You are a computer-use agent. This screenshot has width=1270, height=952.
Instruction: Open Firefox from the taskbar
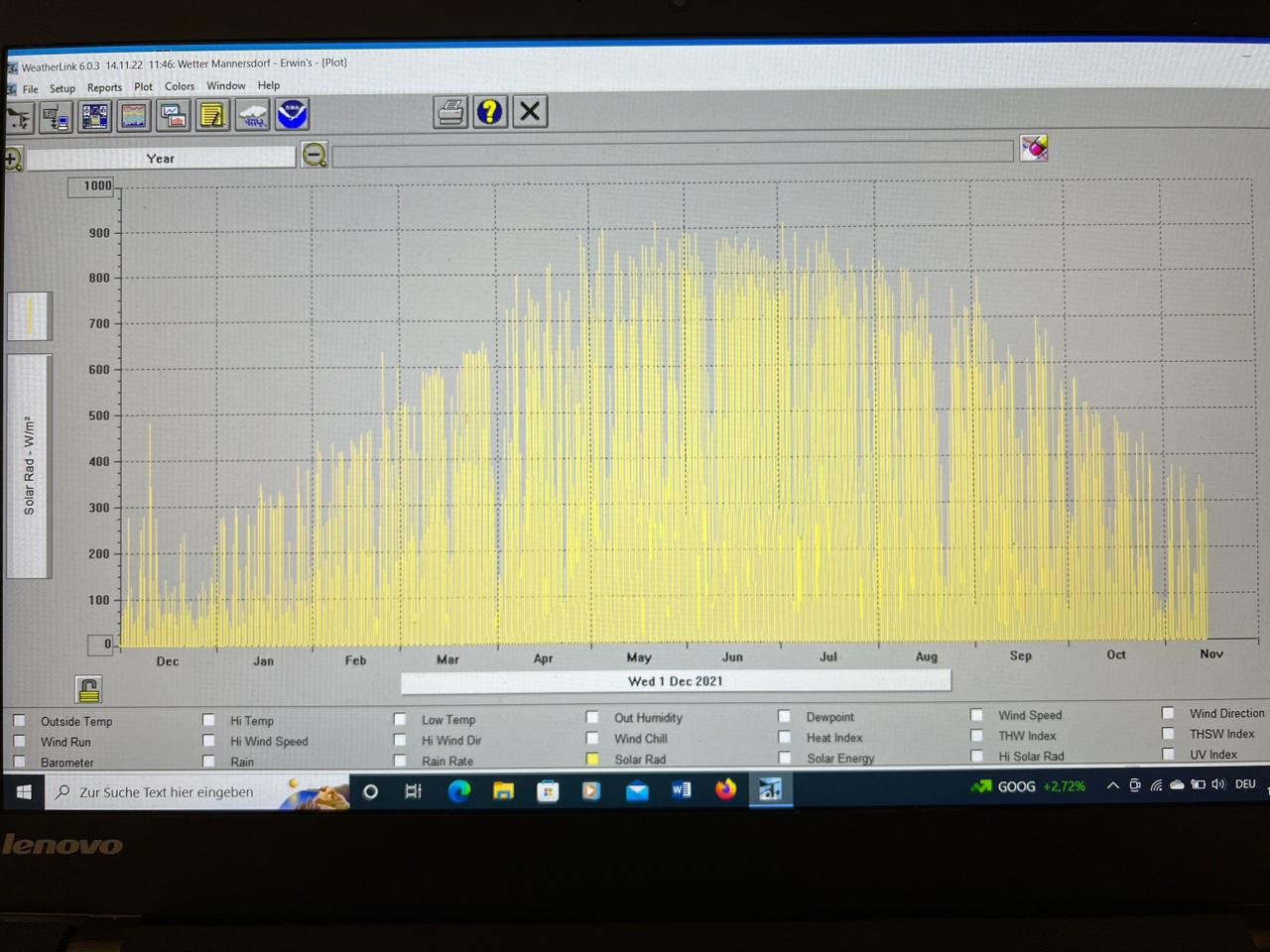point(726,789)
